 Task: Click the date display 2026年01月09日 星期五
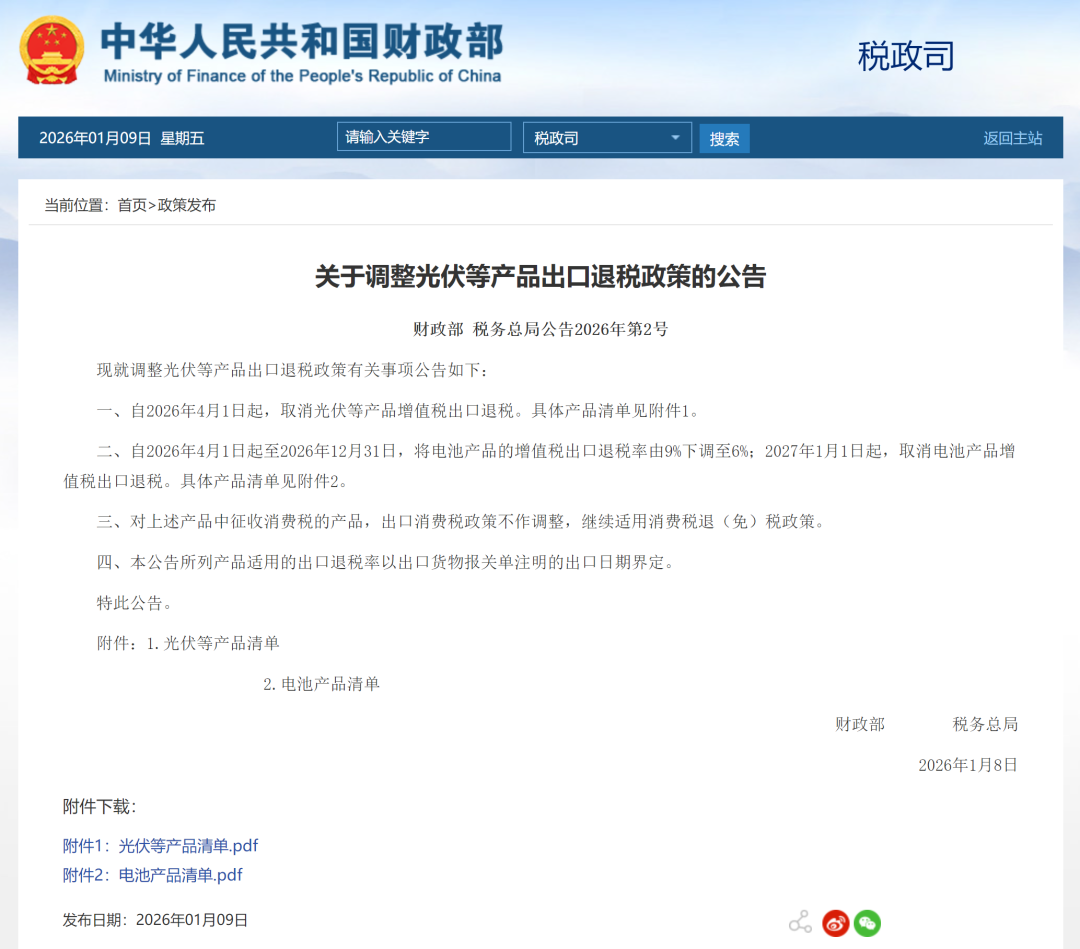[x=124, y=138]
